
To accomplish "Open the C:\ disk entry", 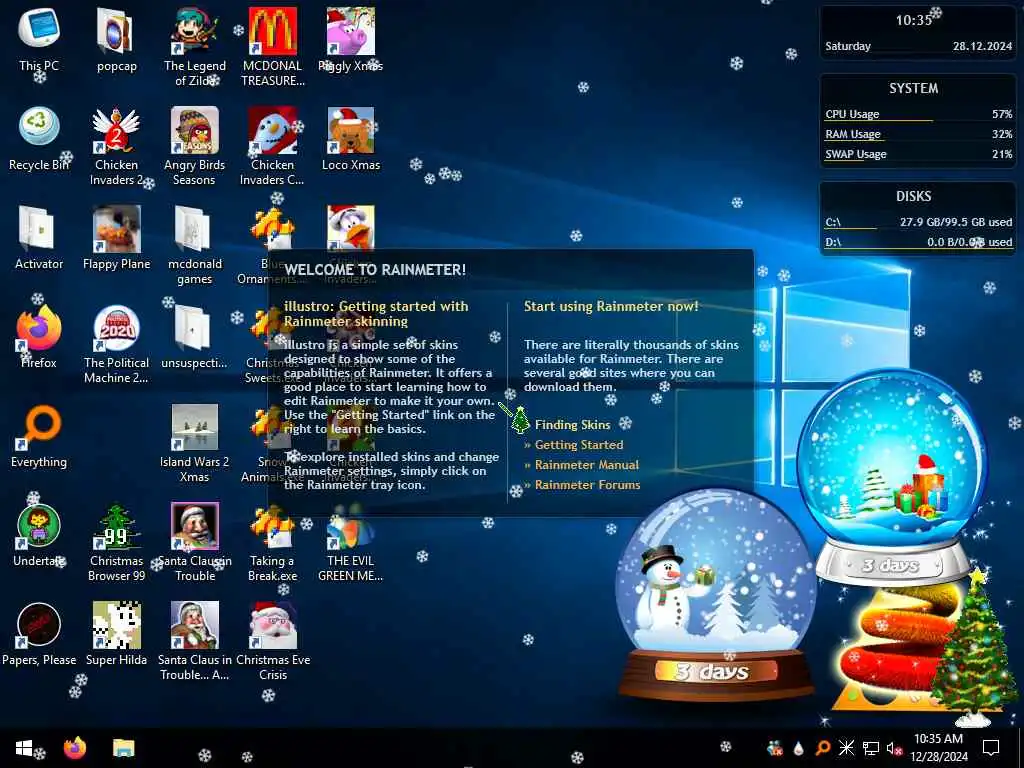I will tap(918, 223).
